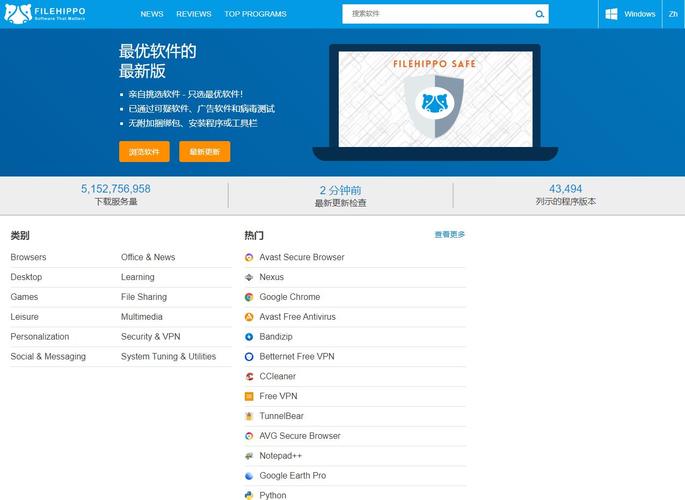
Task: Open the Windows platform selector
Action: 630,14
